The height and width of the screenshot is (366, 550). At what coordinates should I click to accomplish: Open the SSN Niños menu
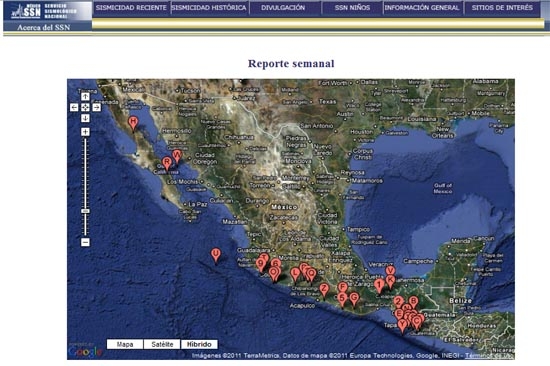352,8
